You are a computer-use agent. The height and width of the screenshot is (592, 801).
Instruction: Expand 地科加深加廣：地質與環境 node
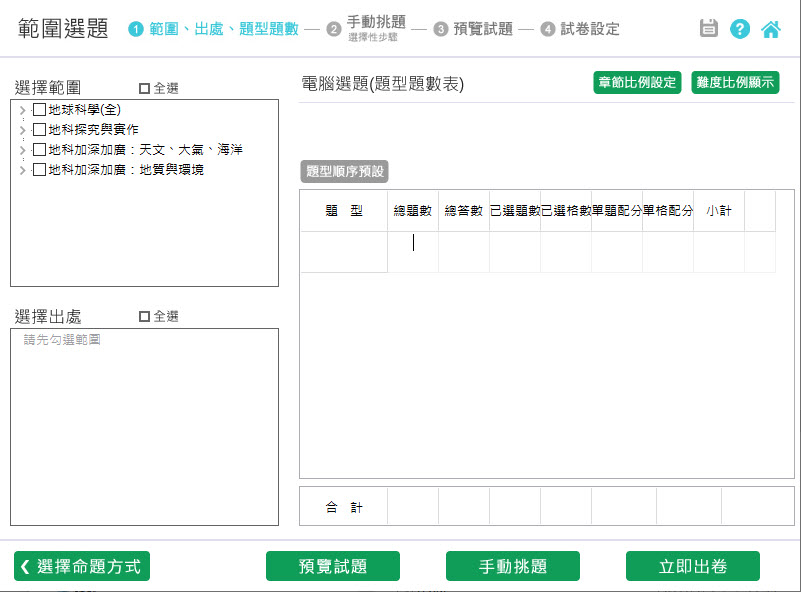[23, 170]
